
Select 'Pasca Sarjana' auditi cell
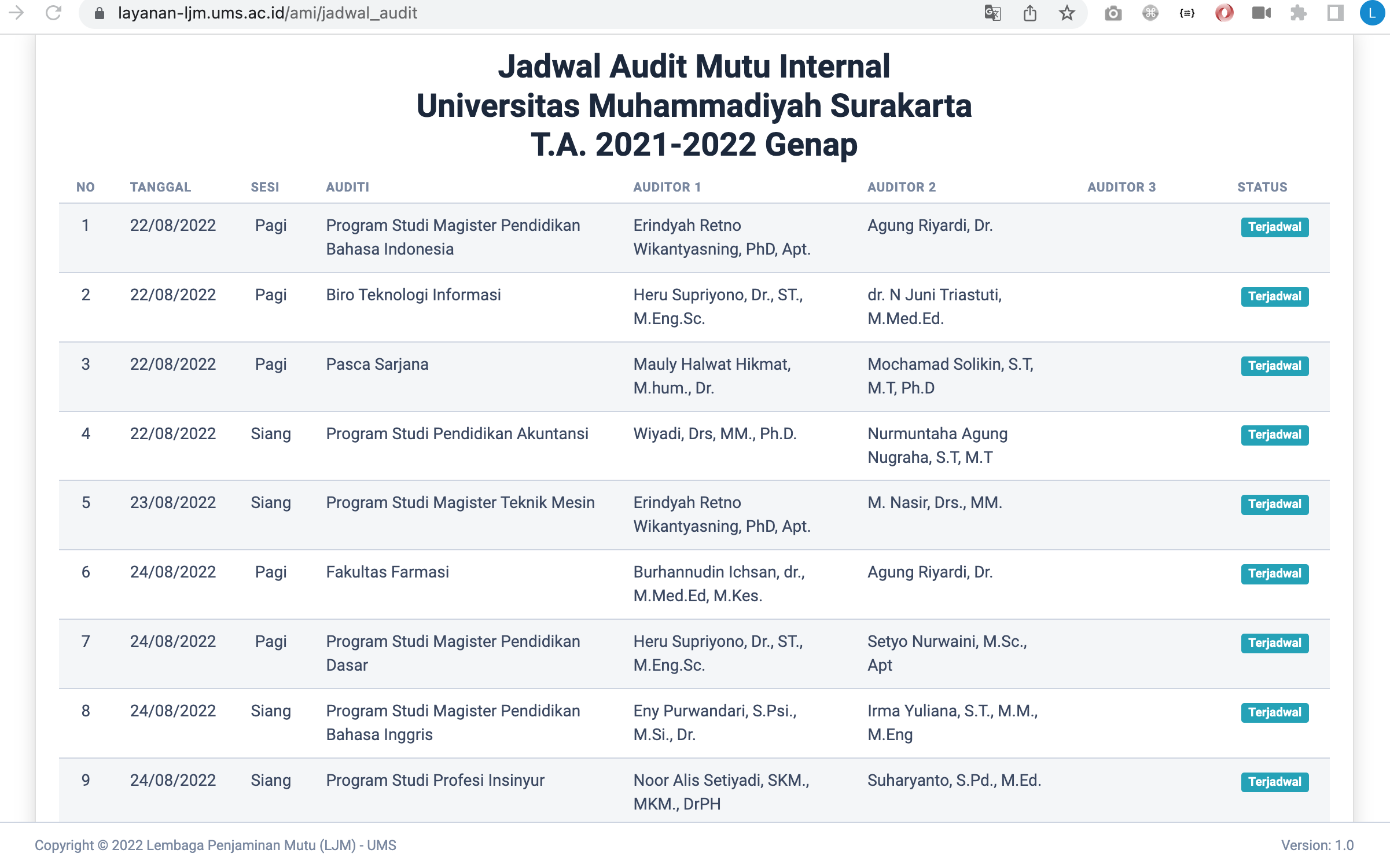[x=377, y=365]
